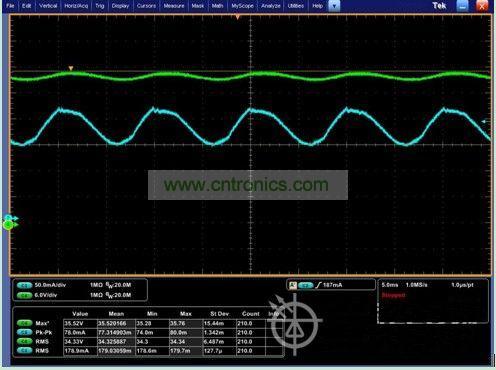Select the Pk-Pk measurement channel badge
The image size is (496, 370).
tap(24, 332)
